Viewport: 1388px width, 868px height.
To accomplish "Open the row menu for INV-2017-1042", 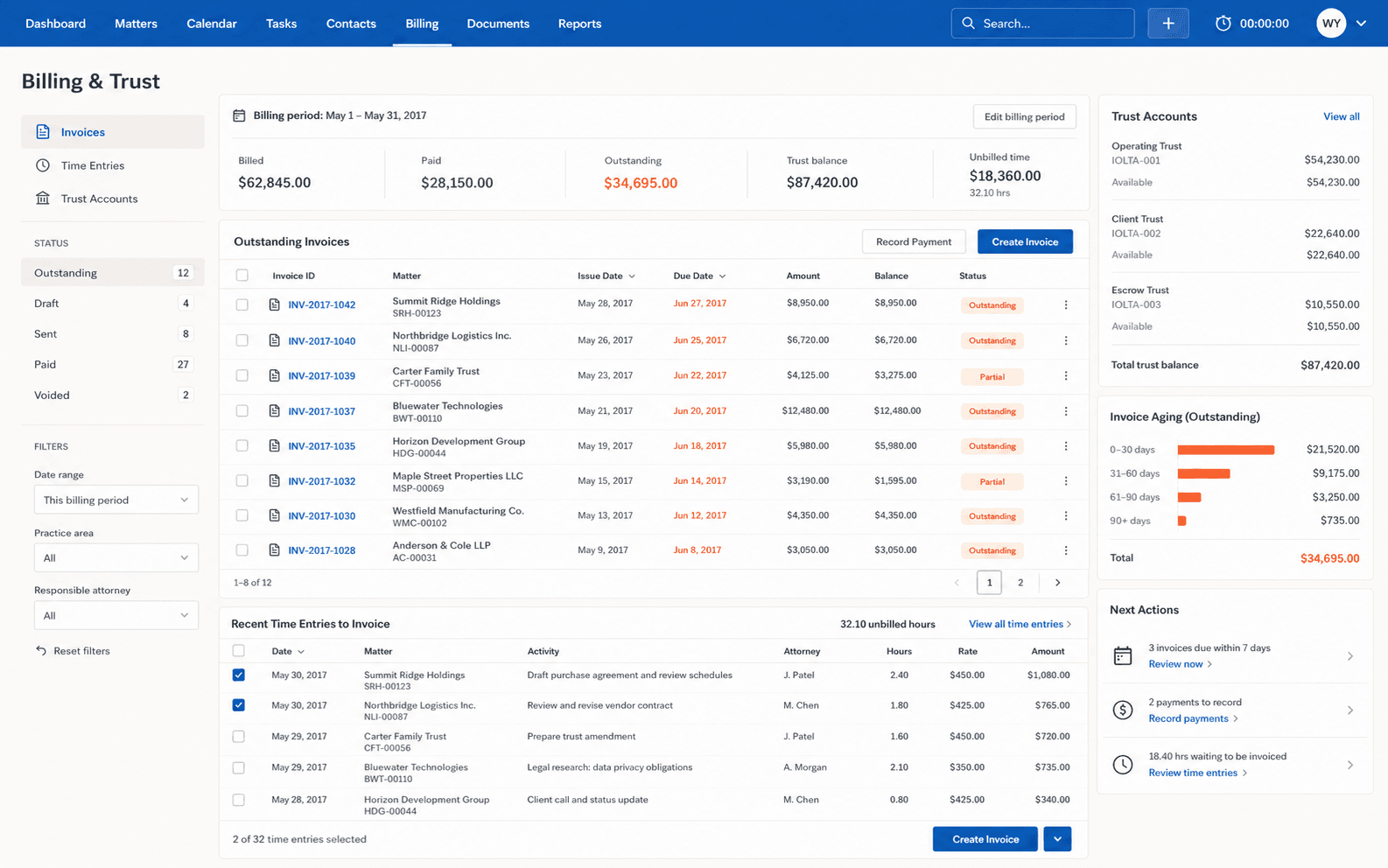I will point(1065,304).
